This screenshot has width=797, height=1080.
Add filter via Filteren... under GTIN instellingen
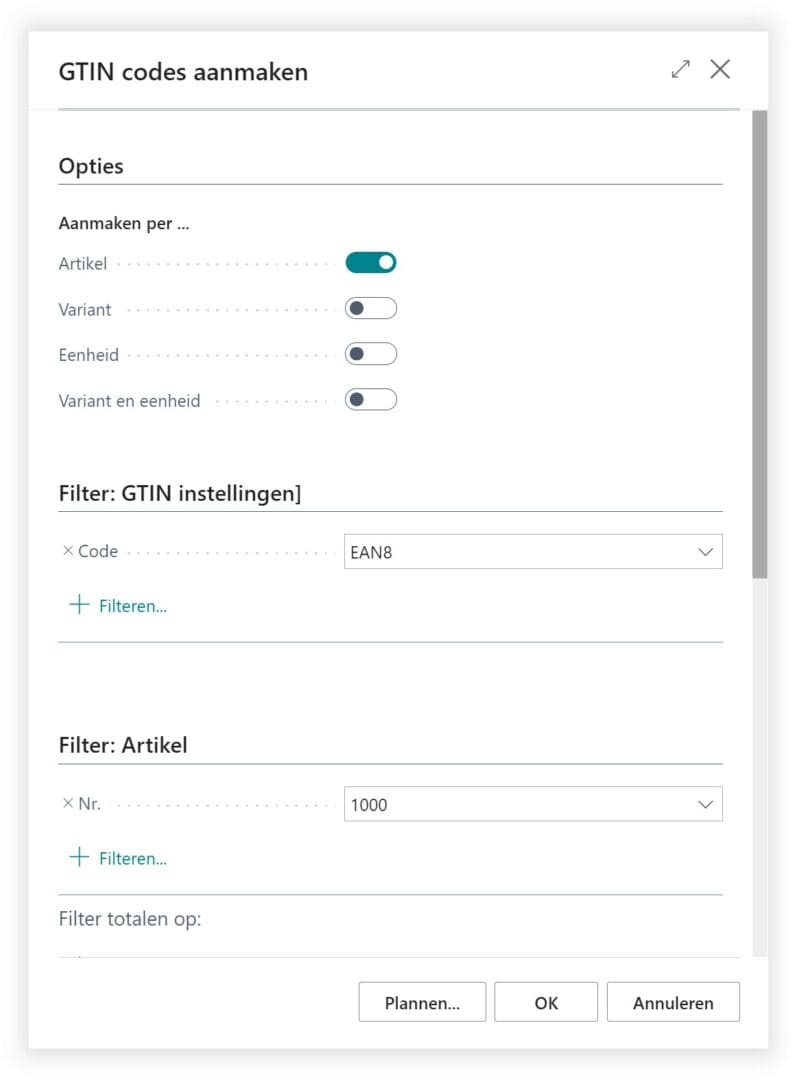coord(133,606)
